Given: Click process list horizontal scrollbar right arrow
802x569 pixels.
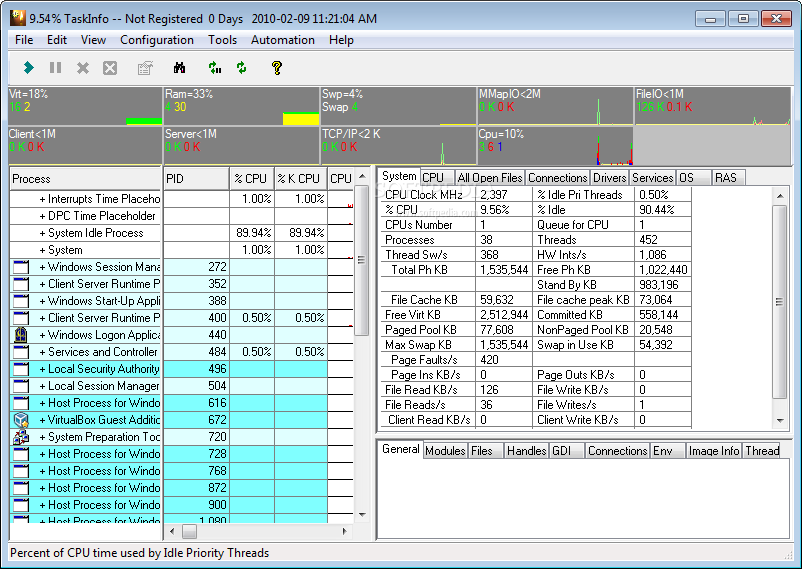Looking at the screenshot, I should [x=345, y=532].
